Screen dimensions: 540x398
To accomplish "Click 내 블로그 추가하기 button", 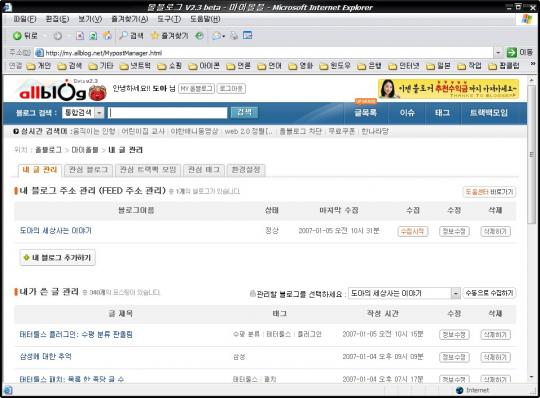I will click(58, 258).
